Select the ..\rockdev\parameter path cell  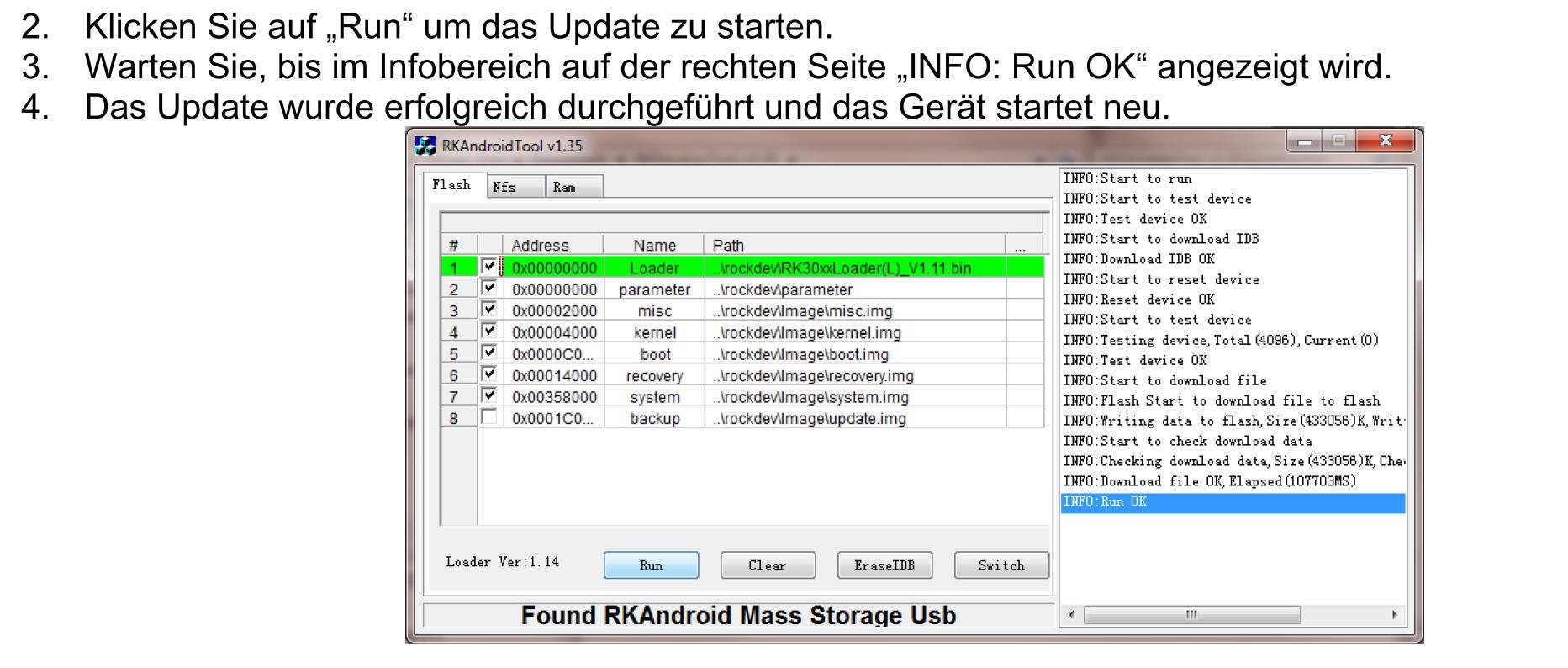(855, 289)
